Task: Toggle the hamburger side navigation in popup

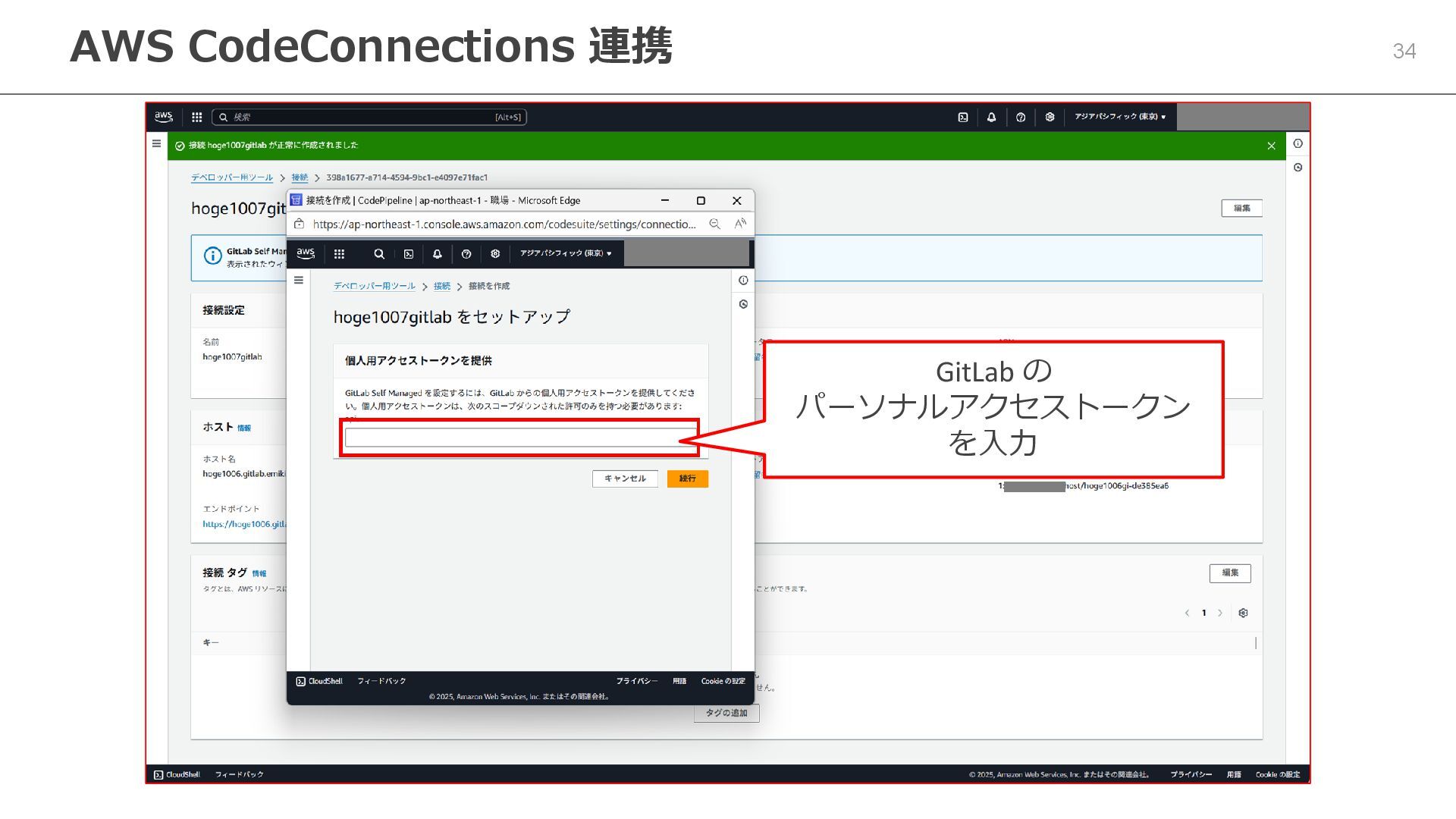Action: (299, 280)
